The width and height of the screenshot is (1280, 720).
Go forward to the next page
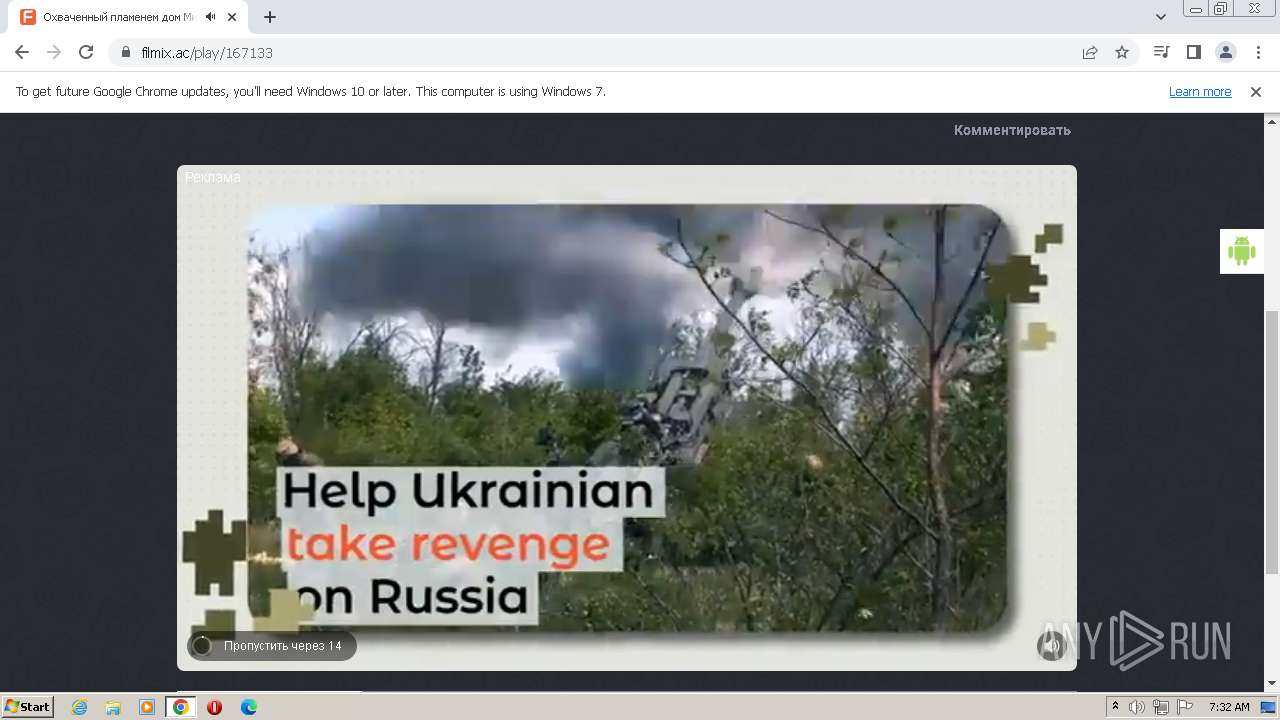[54, 52]
